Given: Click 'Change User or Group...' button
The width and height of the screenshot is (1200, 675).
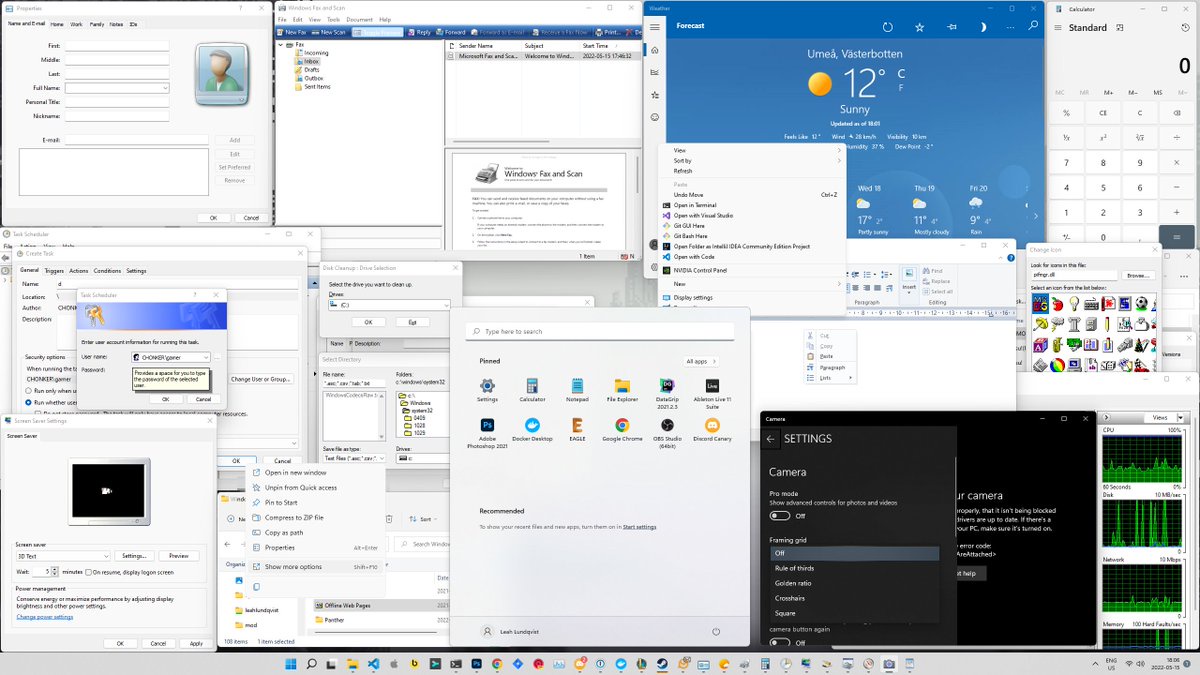Looking at the screenshot, I should click(x=261, y=379).
